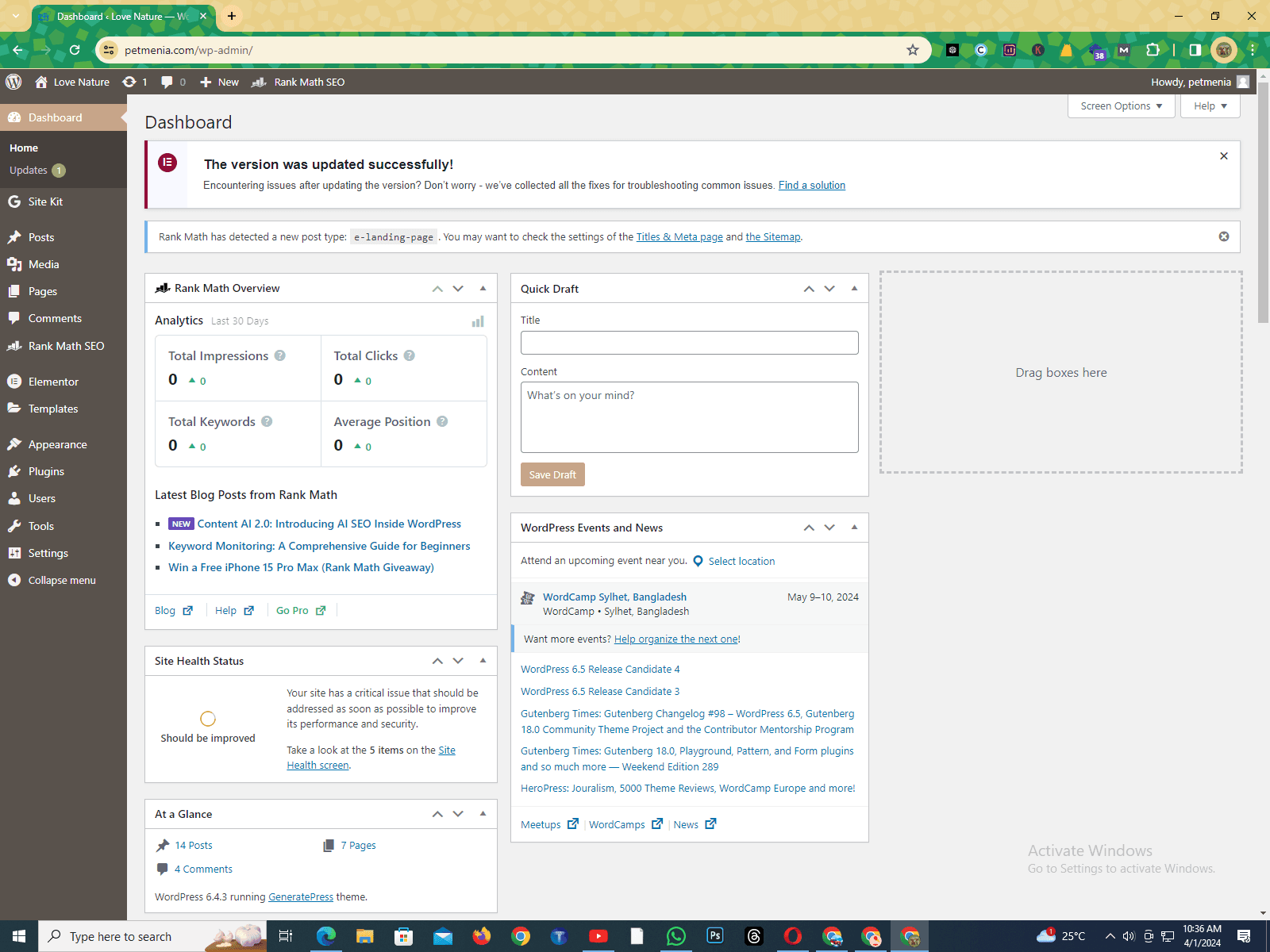
Task: Dismiss the Rank Math post type notice
Action: click(x=1223, y=236)
